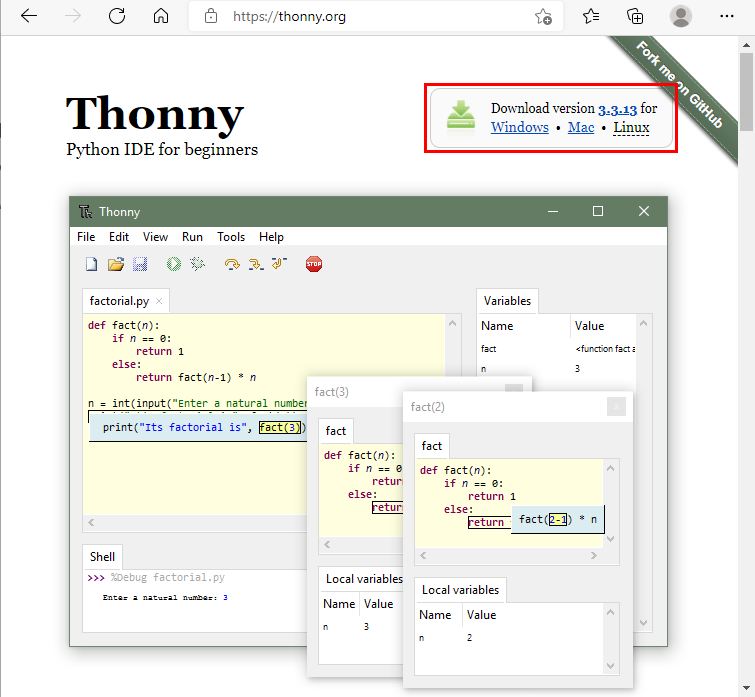Screen dimensions: 755x697
Task: Open the Collections icon in toolbar
Action: point(635,16)
